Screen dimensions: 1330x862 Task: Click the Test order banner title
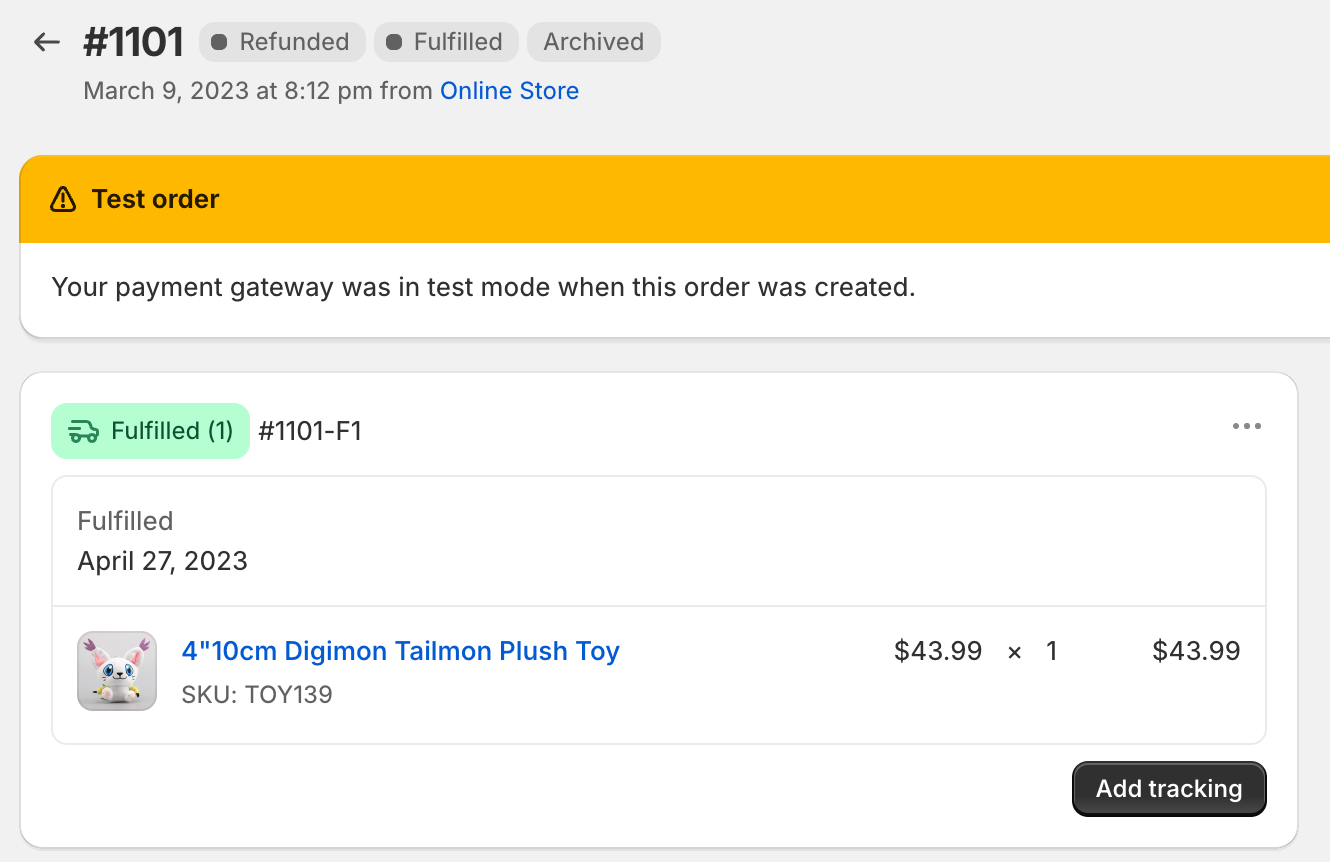155,199
